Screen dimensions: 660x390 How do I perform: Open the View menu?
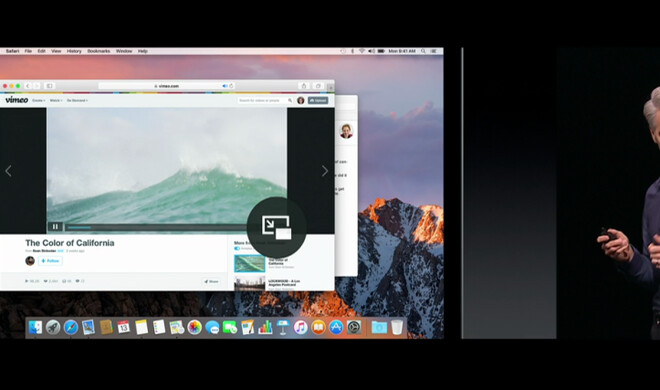click(56, 51)
